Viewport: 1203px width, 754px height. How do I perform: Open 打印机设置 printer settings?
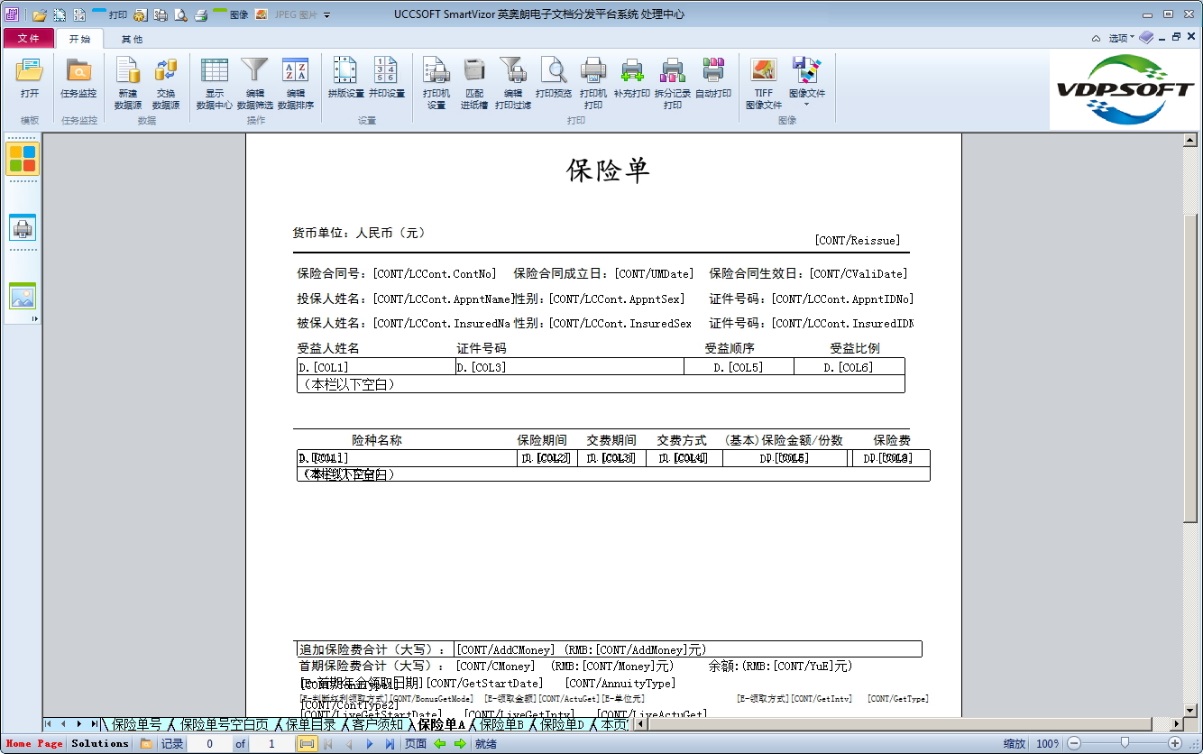click(x=436, y=82)
